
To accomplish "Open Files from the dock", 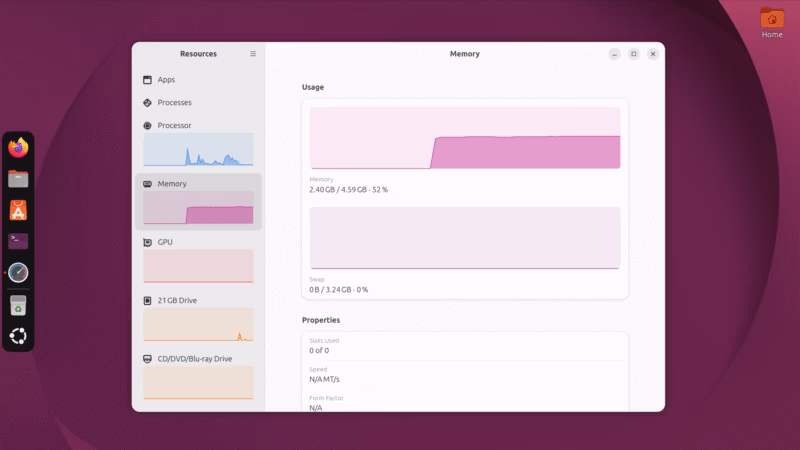I will click(x=18, y=179).
